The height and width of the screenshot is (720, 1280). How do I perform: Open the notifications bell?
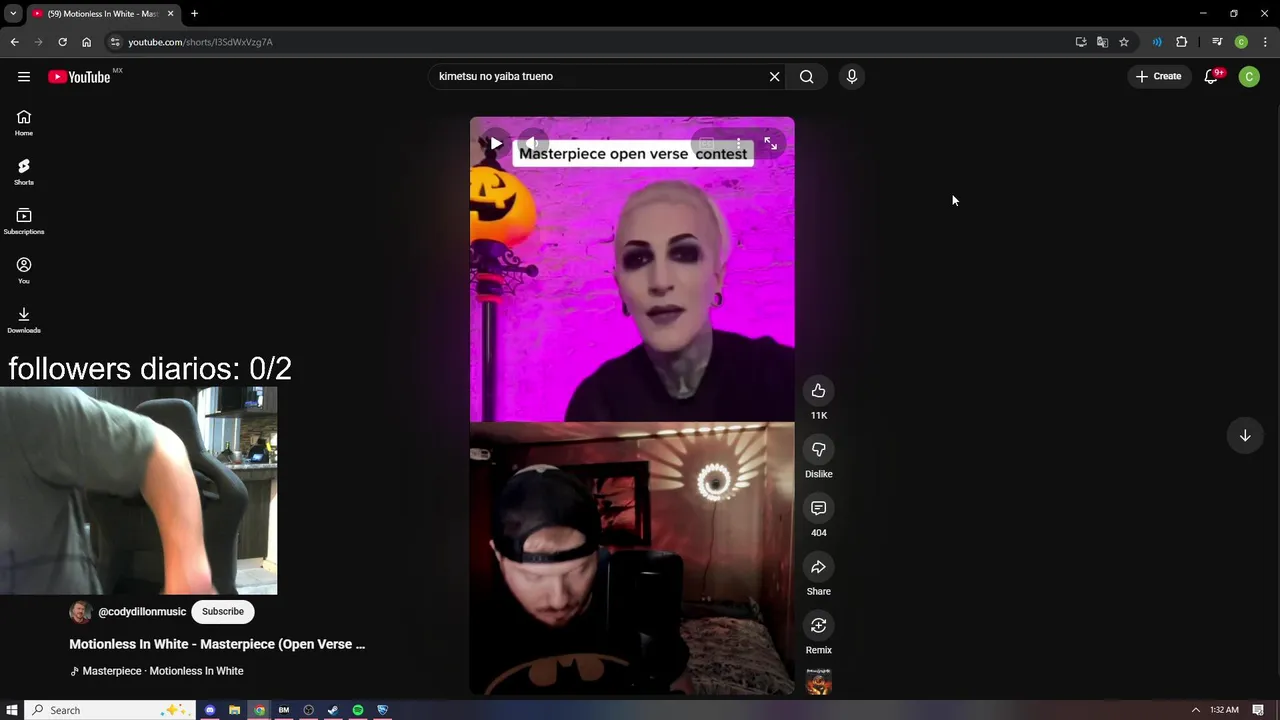pyautogui.click(x=1211, y=76)
